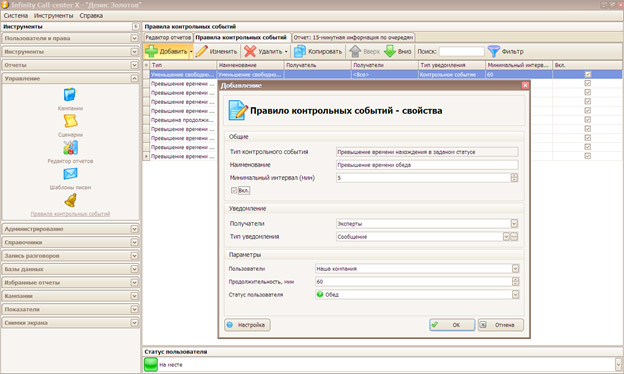Click the red X Удалить icon
This screenshot has width=624, height=374.
250,51
